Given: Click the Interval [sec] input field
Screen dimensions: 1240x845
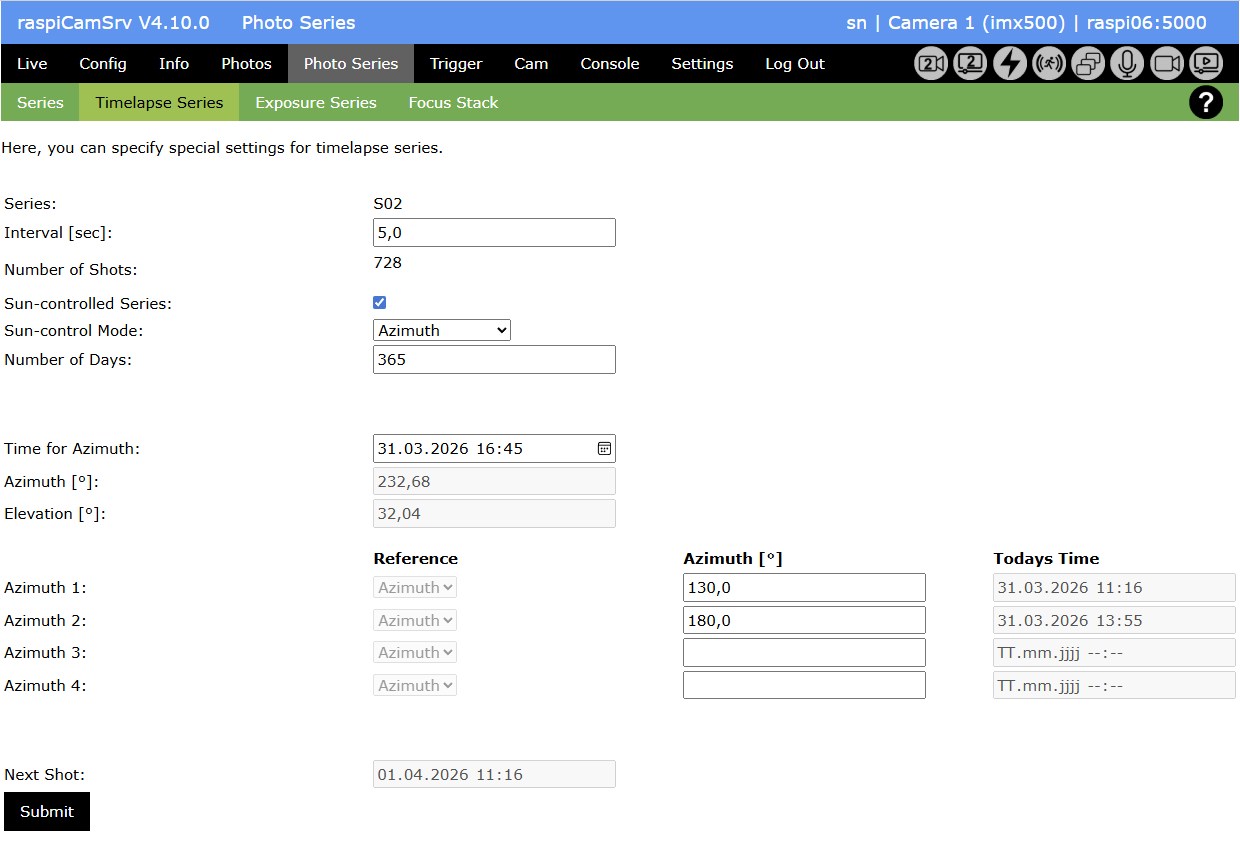Looking at the screenshot, I should click(494, 233).
